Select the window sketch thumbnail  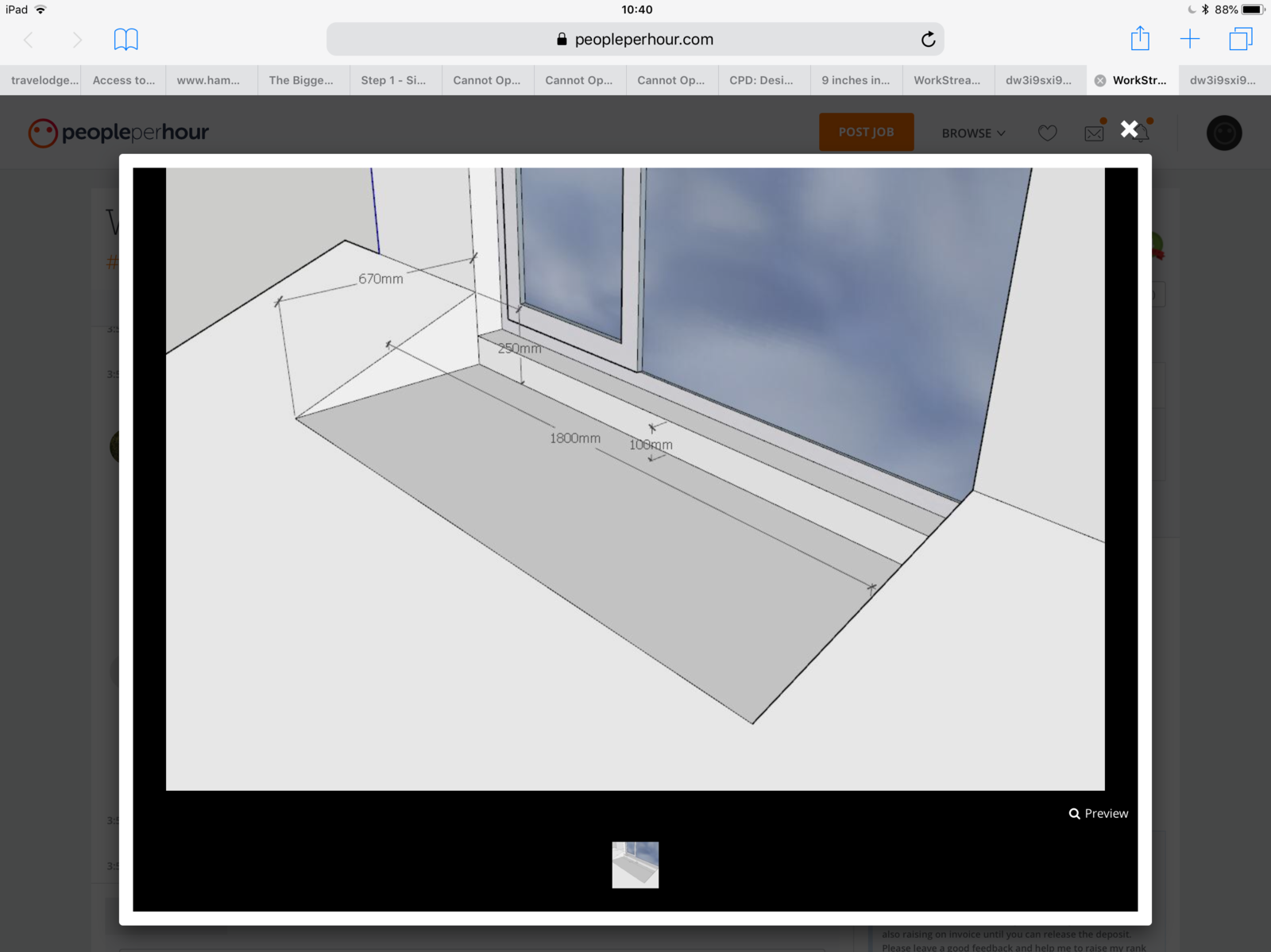point(635,865)
